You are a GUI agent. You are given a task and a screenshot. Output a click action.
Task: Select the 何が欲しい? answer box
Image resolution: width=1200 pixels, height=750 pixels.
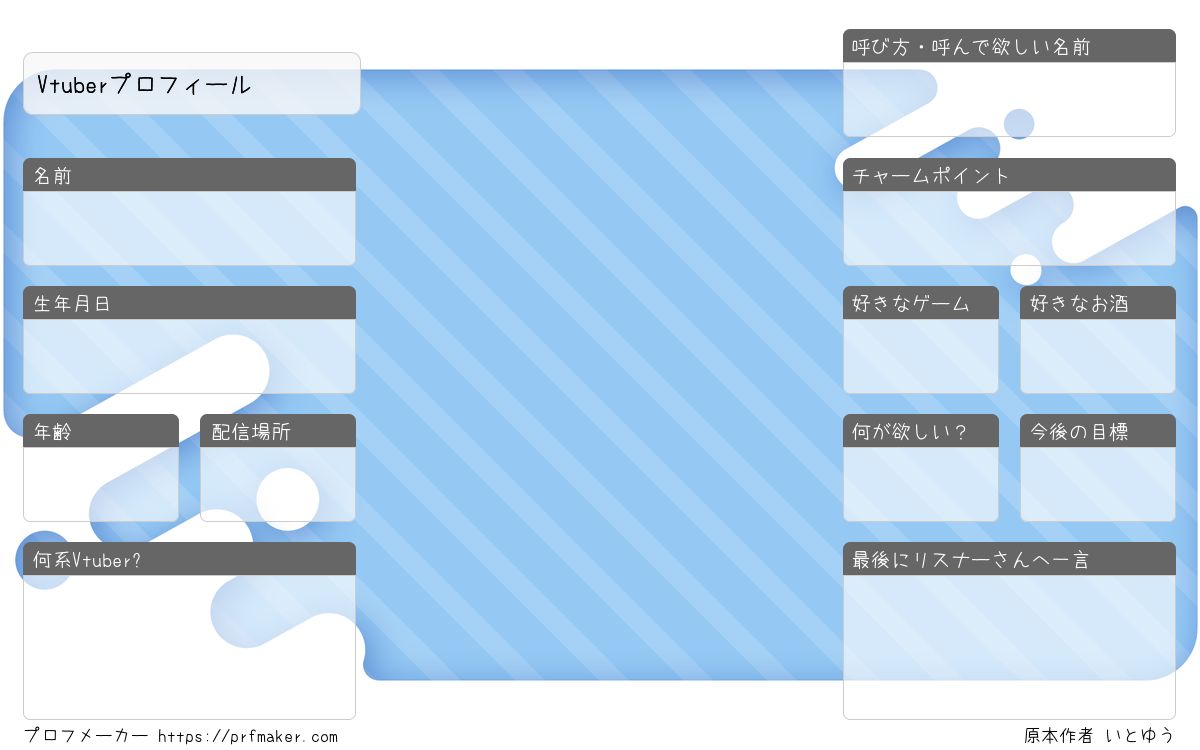[921, 484]
